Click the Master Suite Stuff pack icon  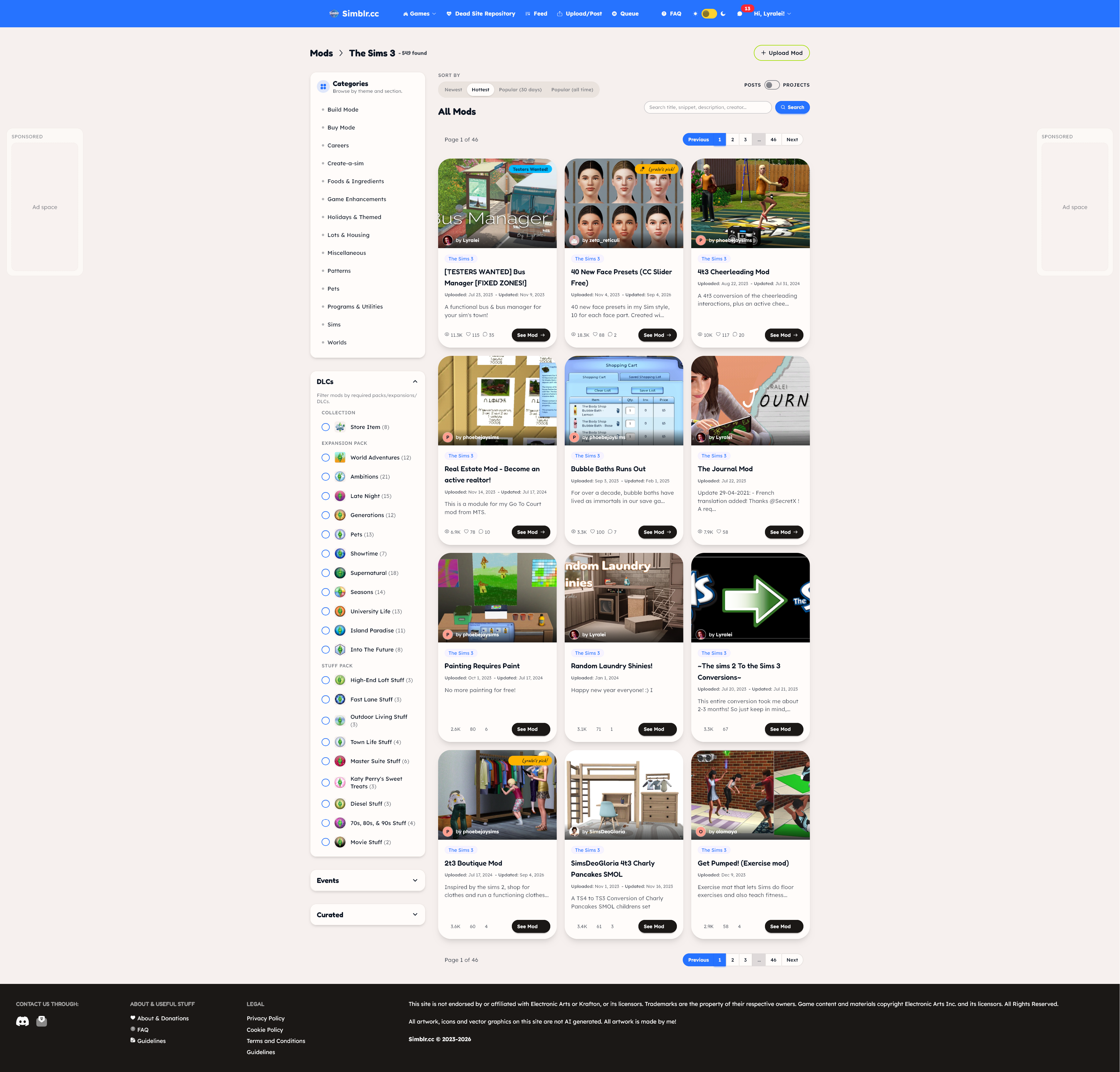(x=340, y=761)
